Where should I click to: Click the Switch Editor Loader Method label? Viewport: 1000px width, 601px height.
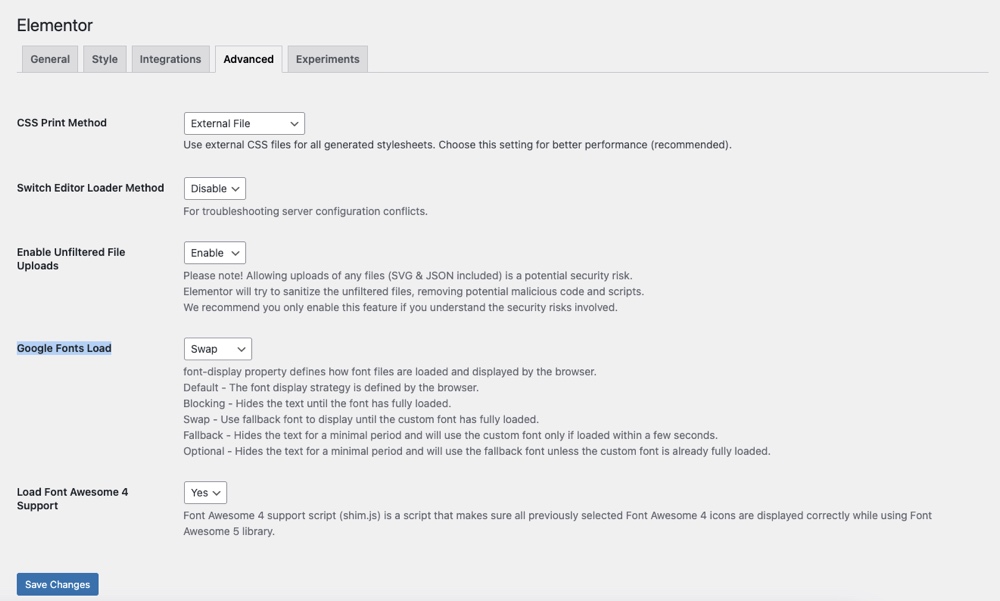(90, 188)
